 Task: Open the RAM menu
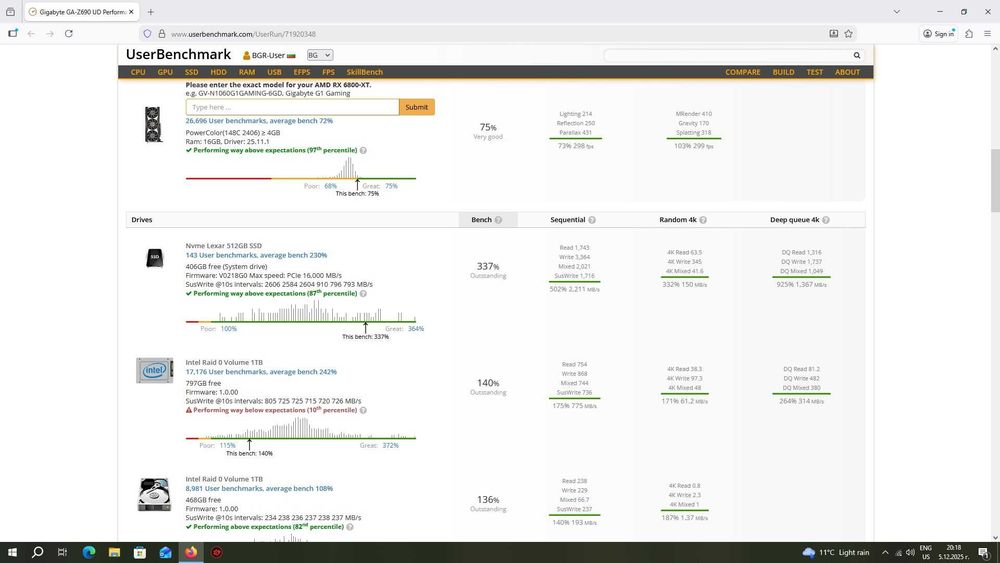pos(247,72)
